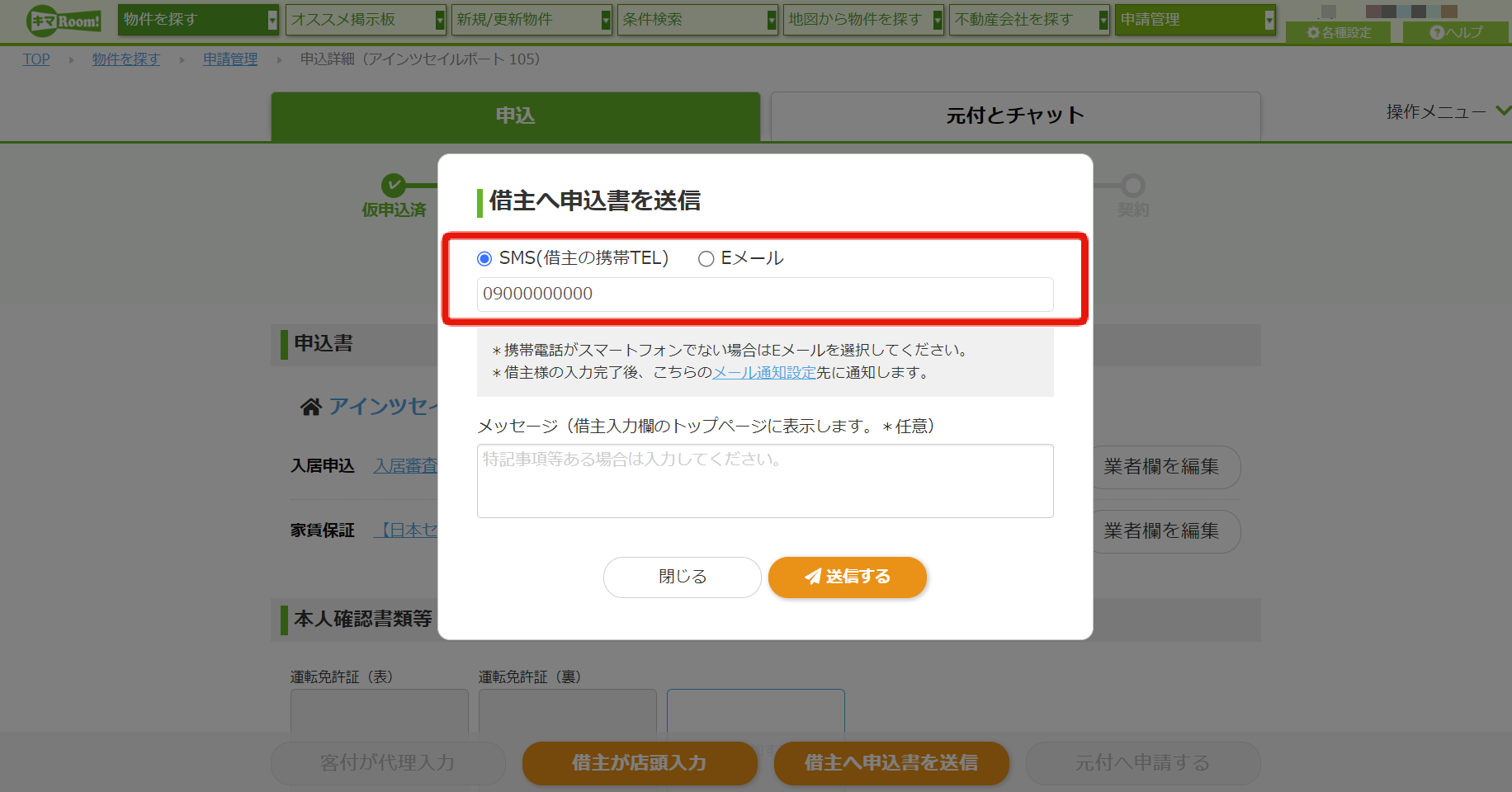Switch to the 元付とチャット tab
This screenshot has width=1512, height=792.
pos(1015,116)
